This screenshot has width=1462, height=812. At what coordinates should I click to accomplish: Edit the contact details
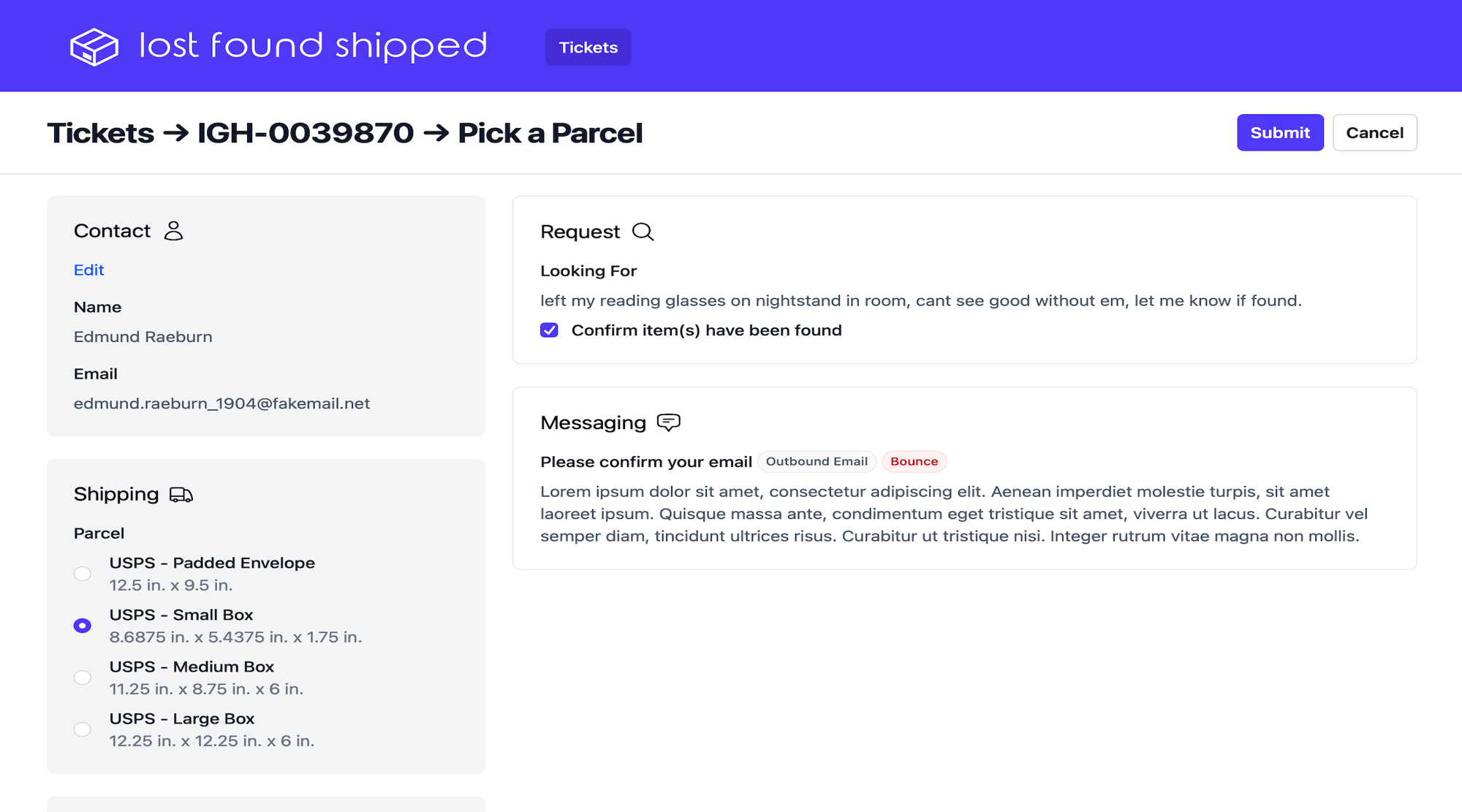coord(88,270)
